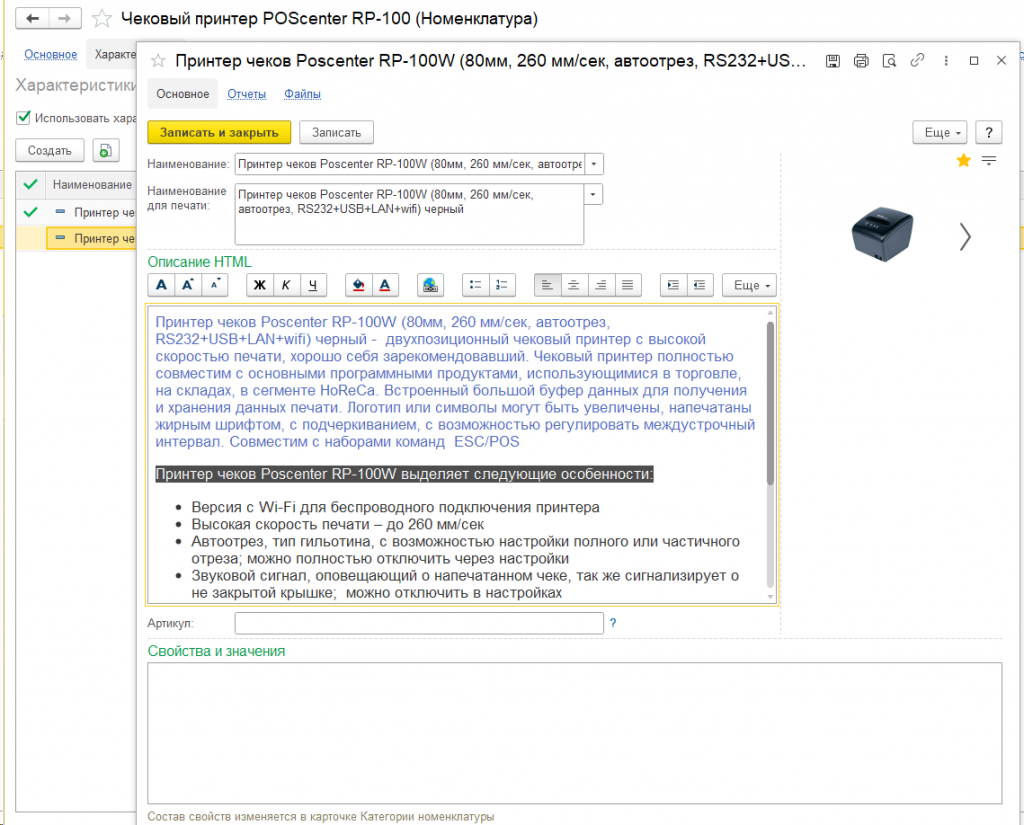Align text left
This screenshot has width=1024, height=825.
pos(547,285)
